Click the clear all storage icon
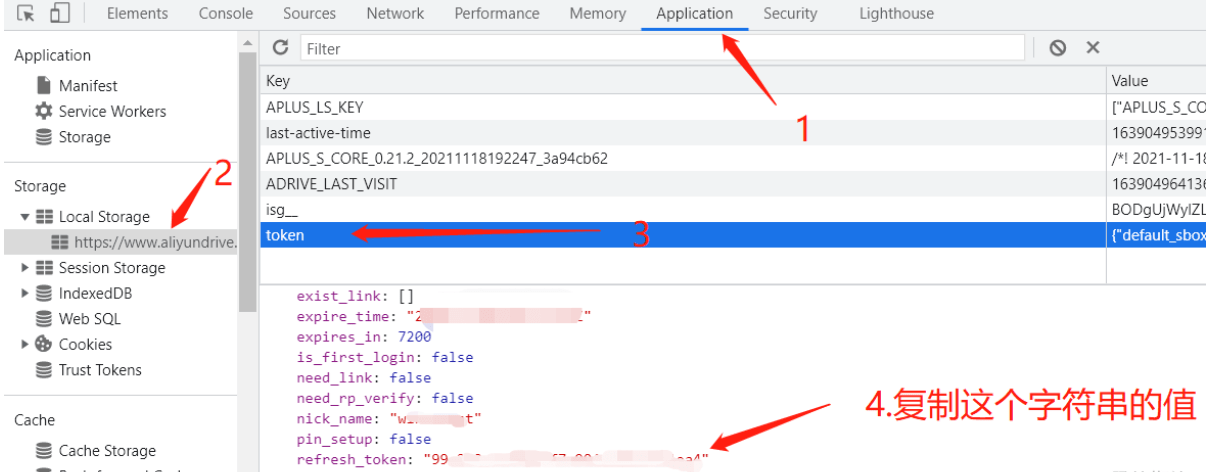Image resolution: width=1223 pixels, height=472 pixels. [1057, 47]
